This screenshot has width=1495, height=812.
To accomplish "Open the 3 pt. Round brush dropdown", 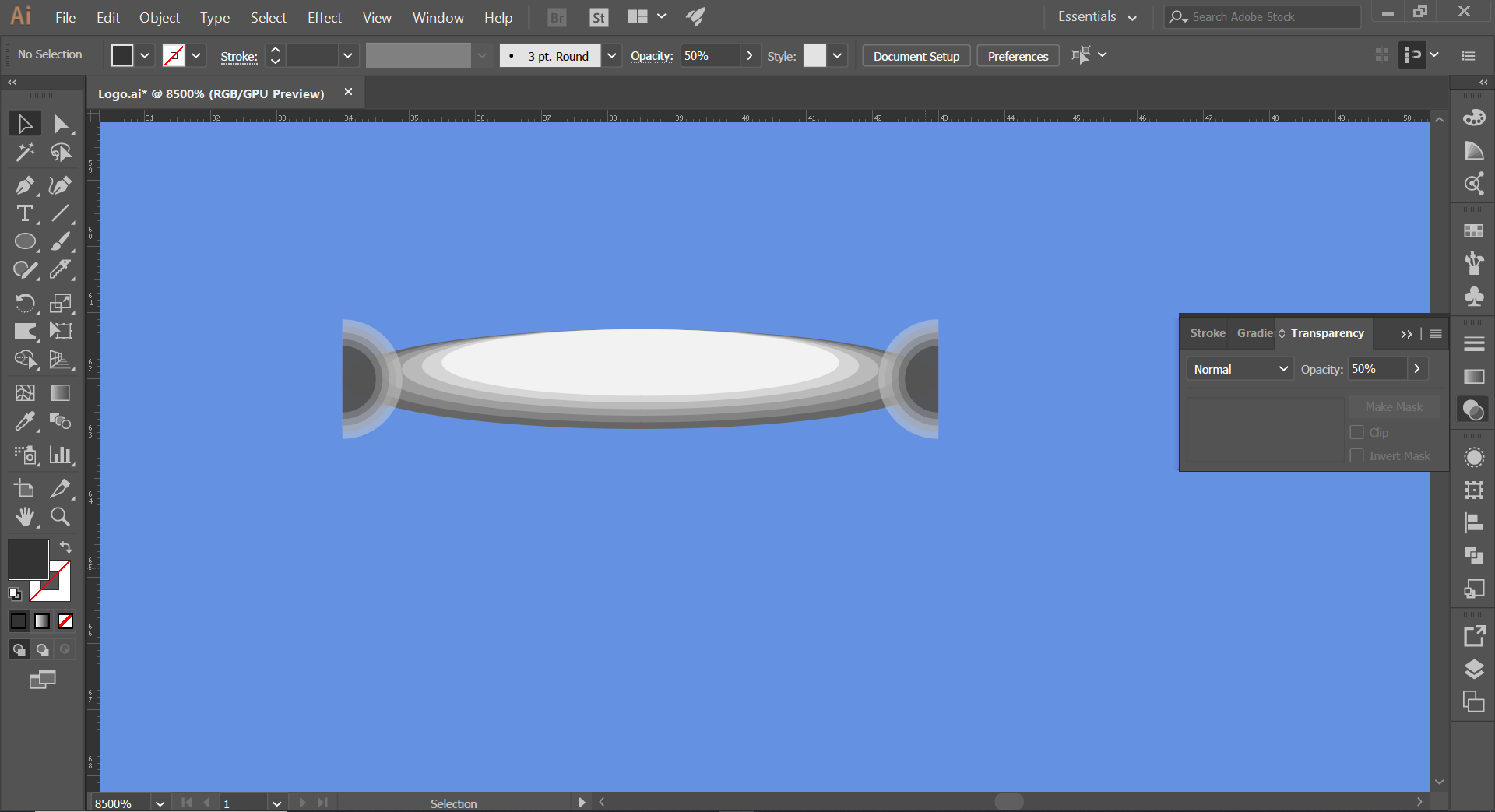I will pos(612,55).
